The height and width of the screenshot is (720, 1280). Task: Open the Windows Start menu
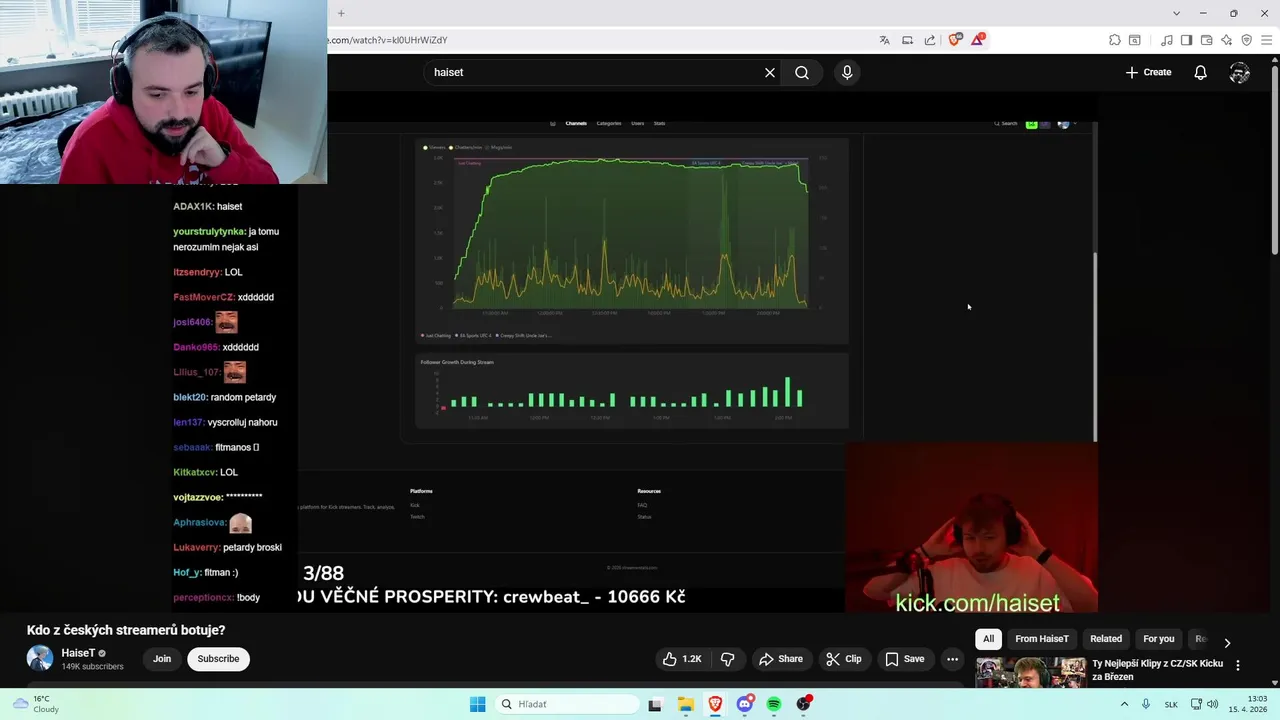tap(478, 704)
